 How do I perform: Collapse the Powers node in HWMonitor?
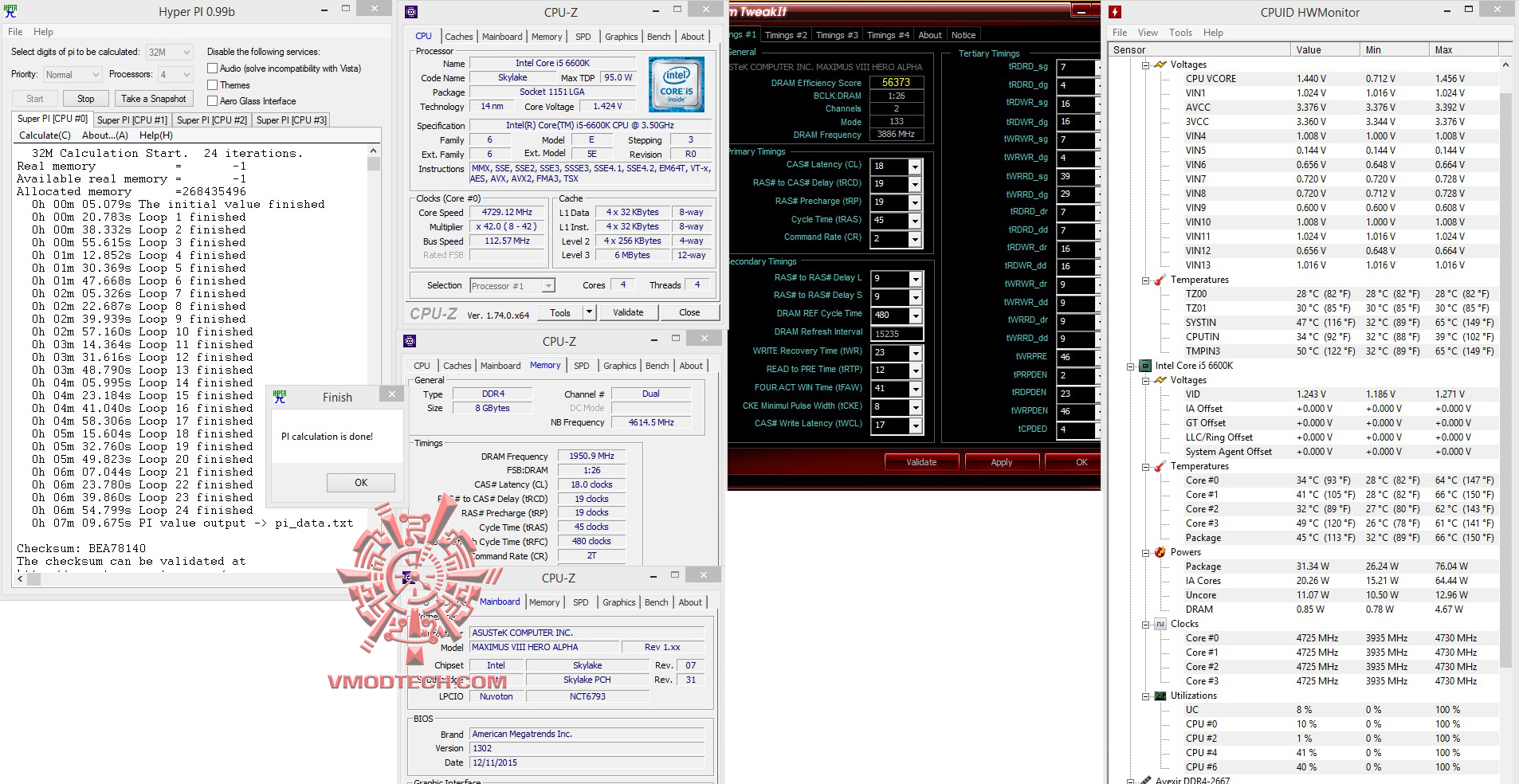pos(1145,553)
